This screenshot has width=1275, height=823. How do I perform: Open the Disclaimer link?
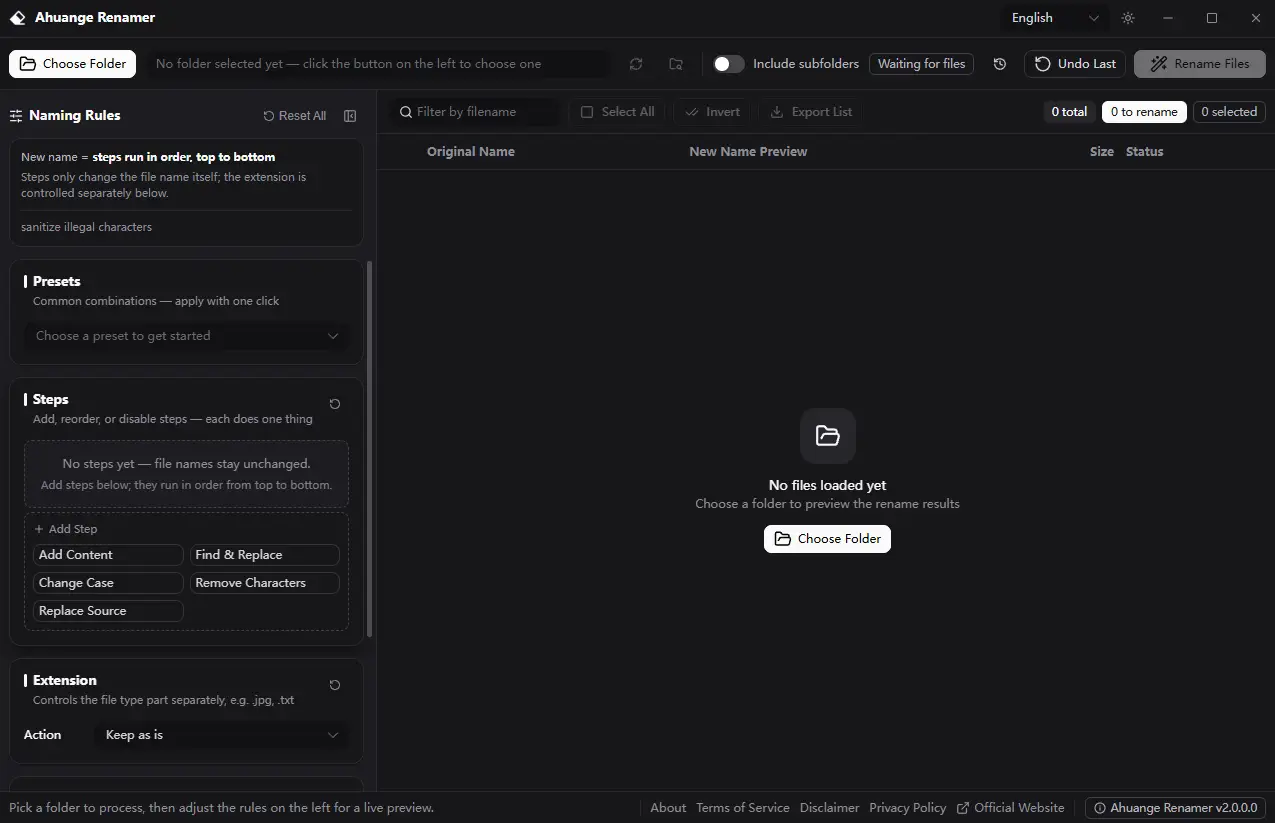829,808
